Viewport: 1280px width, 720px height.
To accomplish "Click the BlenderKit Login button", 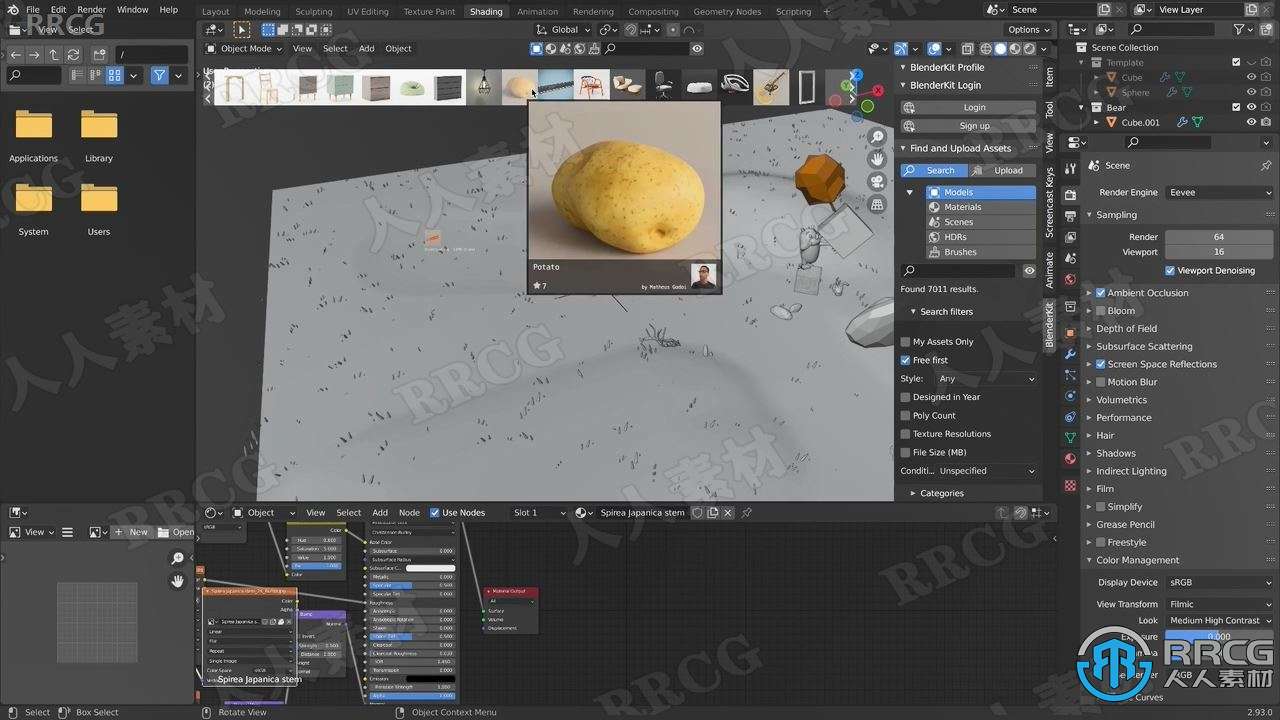I will coord(968,107).
